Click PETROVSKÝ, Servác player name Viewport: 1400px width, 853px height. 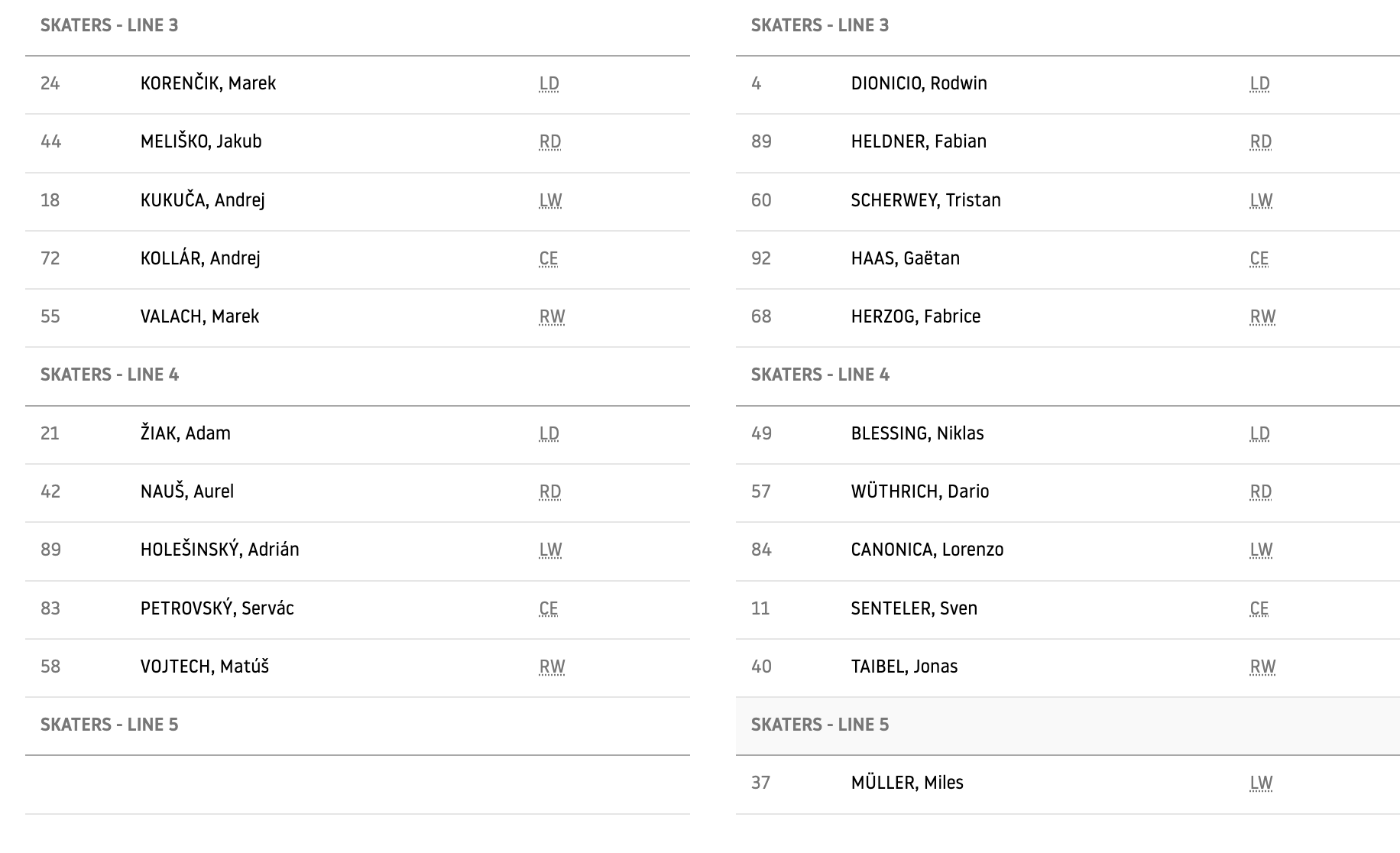click(x=217, y=608)
